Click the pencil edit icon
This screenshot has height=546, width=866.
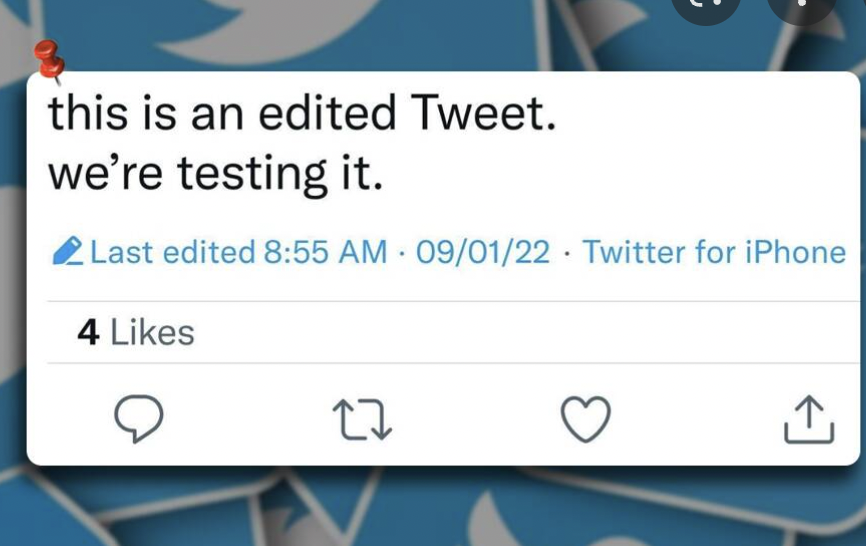(67, 251)
